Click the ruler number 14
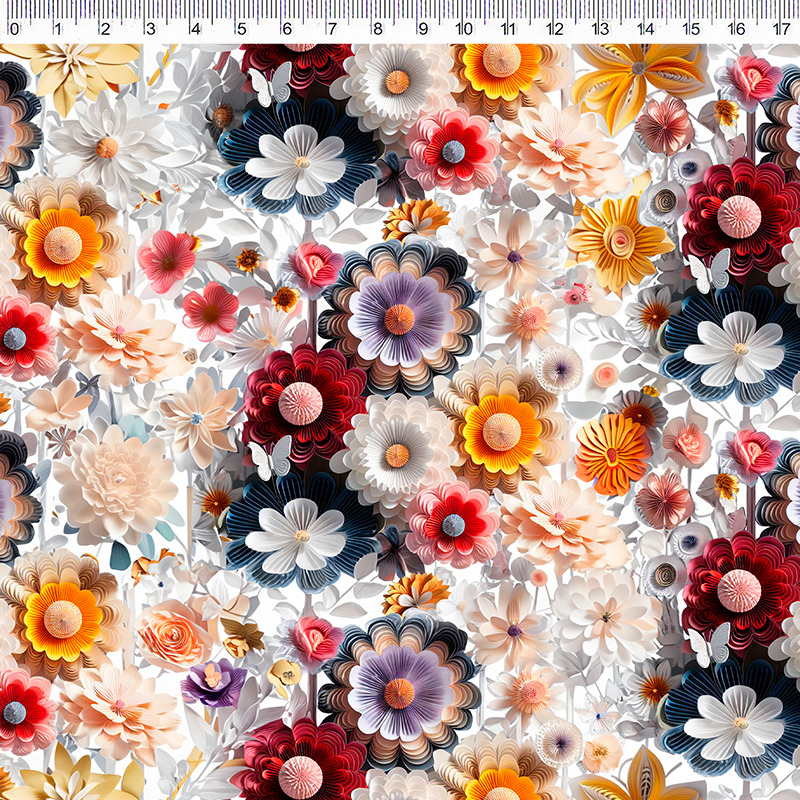This screenshot has width=800, height=800. coord(646,29)
